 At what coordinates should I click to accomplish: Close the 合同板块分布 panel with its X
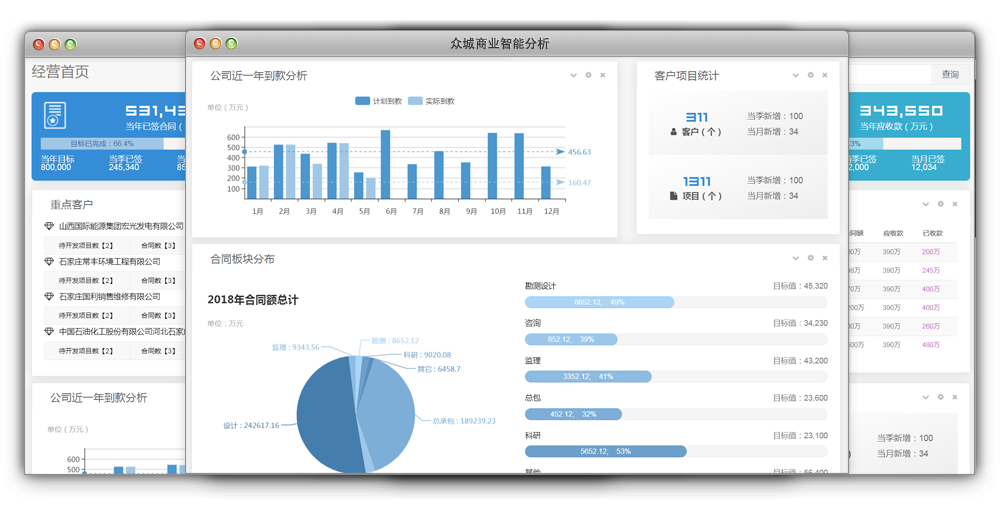(825, 258)
